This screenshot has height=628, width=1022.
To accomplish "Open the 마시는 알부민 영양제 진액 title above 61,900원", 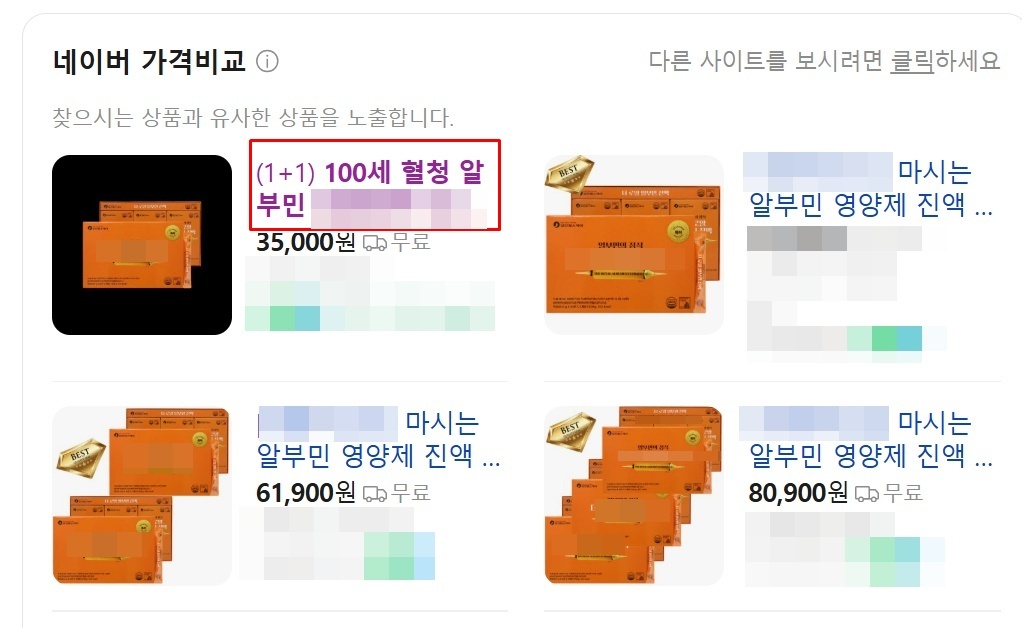I will tap(378, 439).
